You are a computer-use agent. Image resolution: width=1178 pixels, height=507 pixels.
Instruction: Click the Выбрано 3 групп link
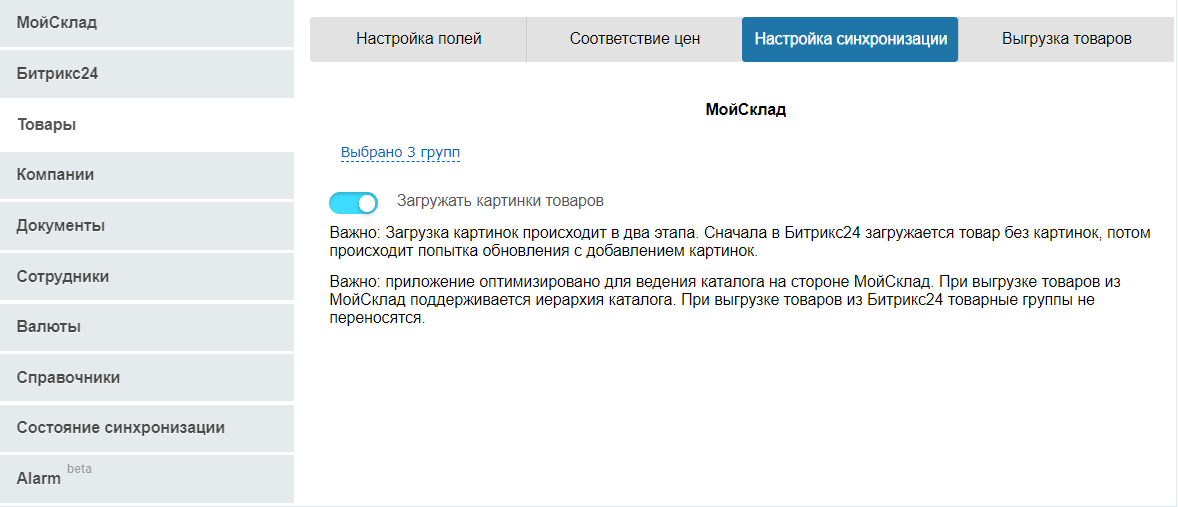click(x=400, y=152)
